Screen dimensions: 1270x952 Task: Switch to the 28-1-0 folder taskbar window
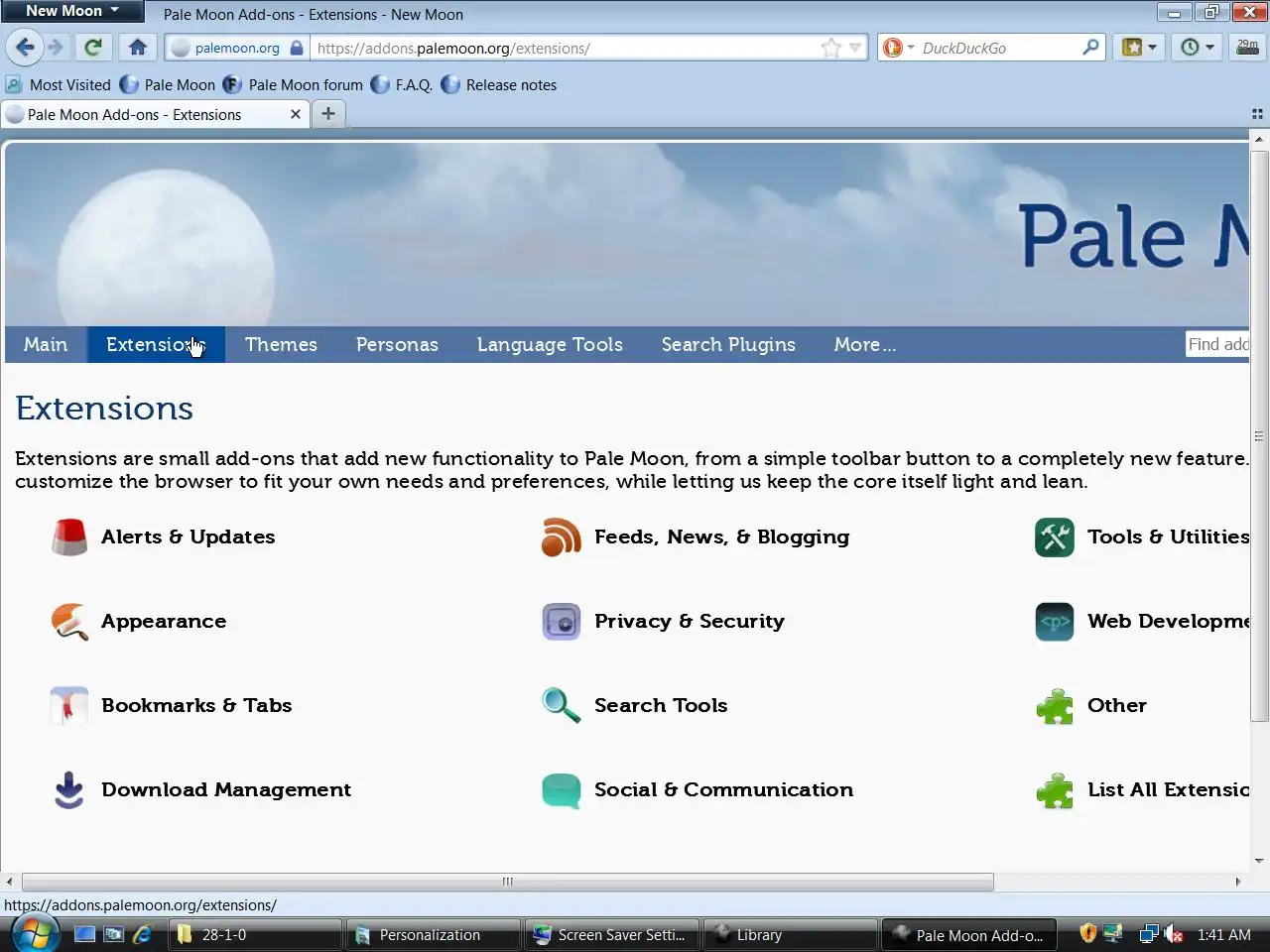pyautogui.click(x=254, y=935)
